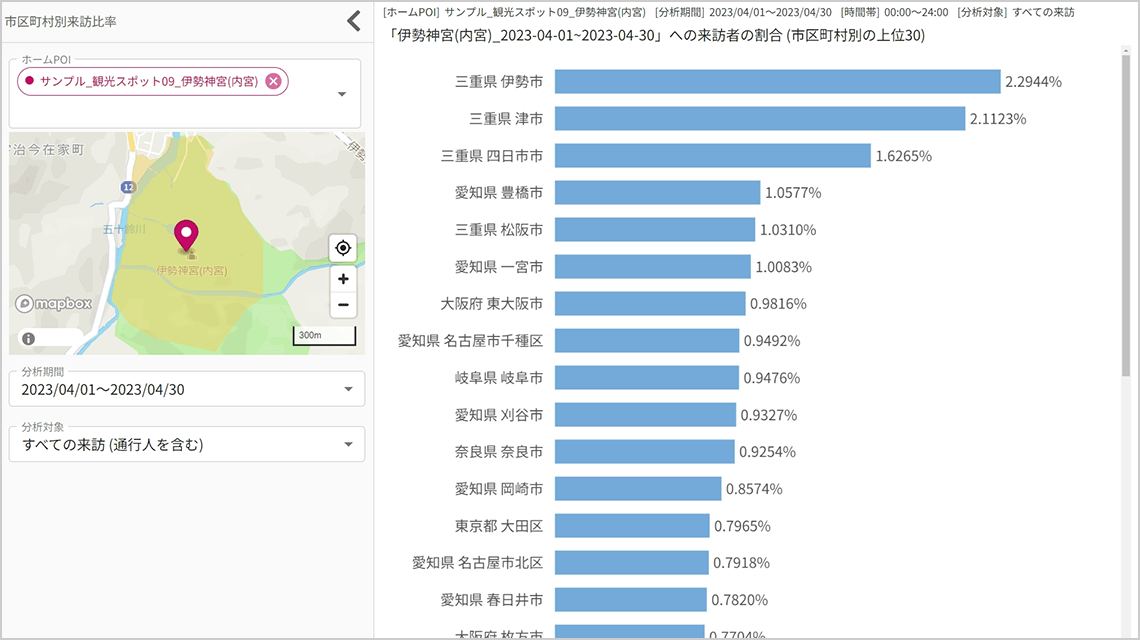
Task: Click the 伊勢神宮(内宮) map label
Action: click(x=190, y=270)
